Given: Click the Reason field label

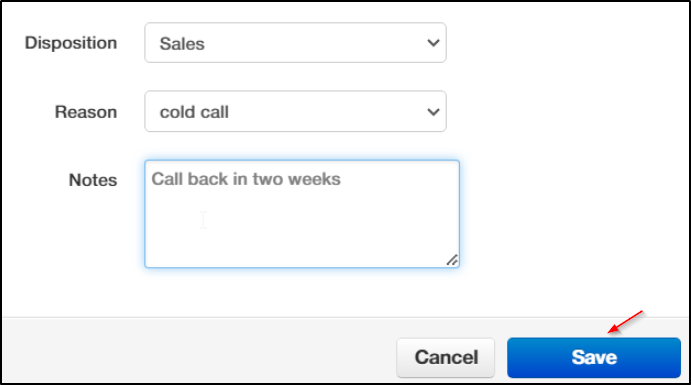Looking at the screenshot, I should pos(86,112).
